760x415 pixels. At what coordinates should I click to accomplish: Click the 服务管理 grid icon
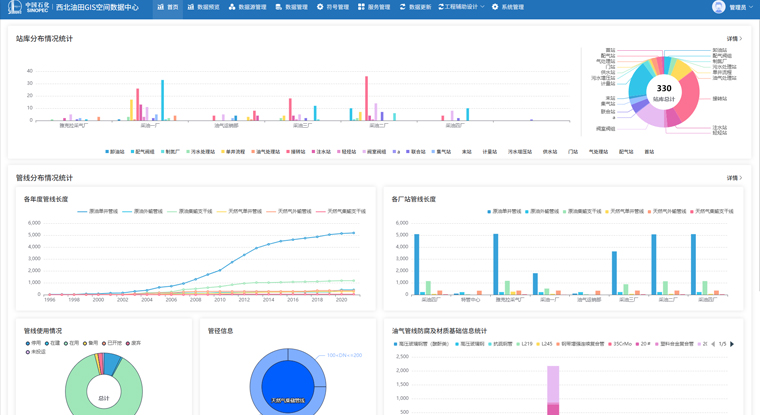tap(361, 7)
